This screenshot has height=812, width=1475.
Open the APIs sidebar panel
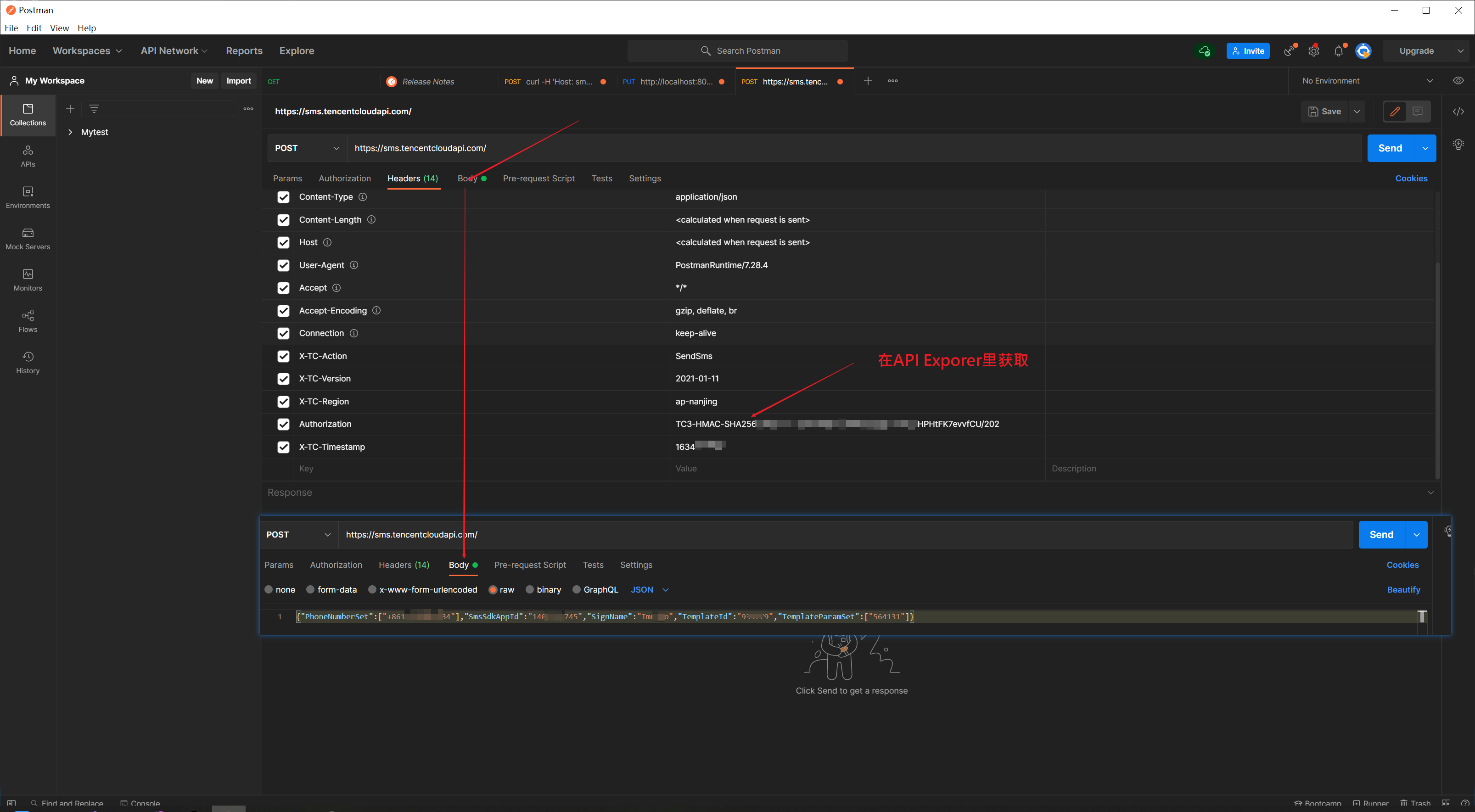(x=28, y=156)
